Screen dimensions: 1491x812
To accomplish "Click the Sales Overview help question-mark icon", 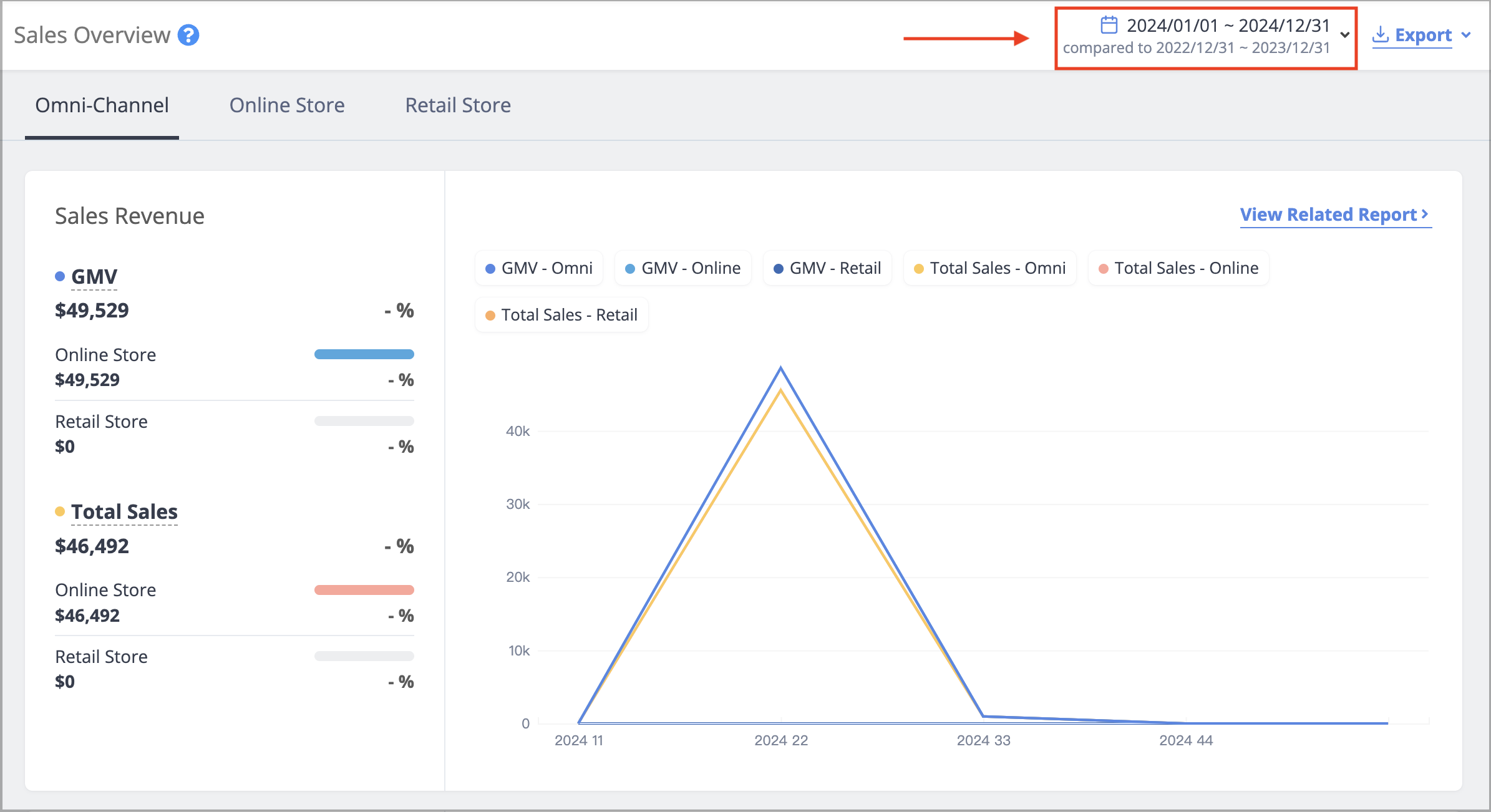I will click(x=188, y=36).
